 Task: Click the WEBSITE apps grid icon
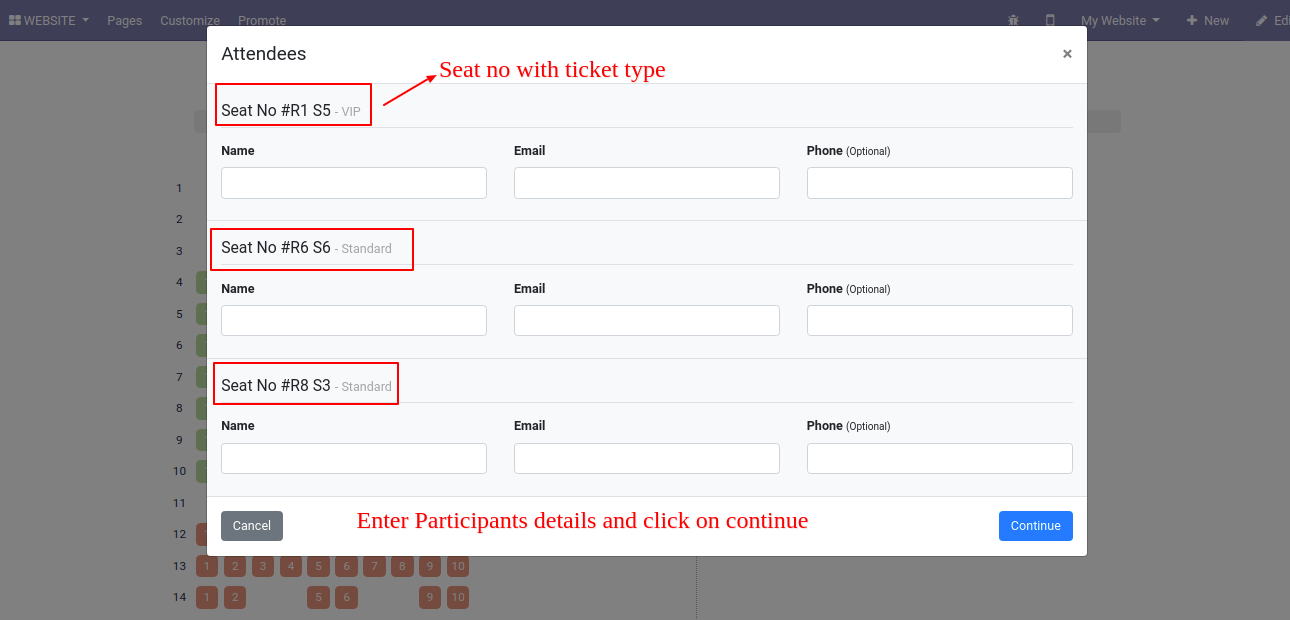15,20
